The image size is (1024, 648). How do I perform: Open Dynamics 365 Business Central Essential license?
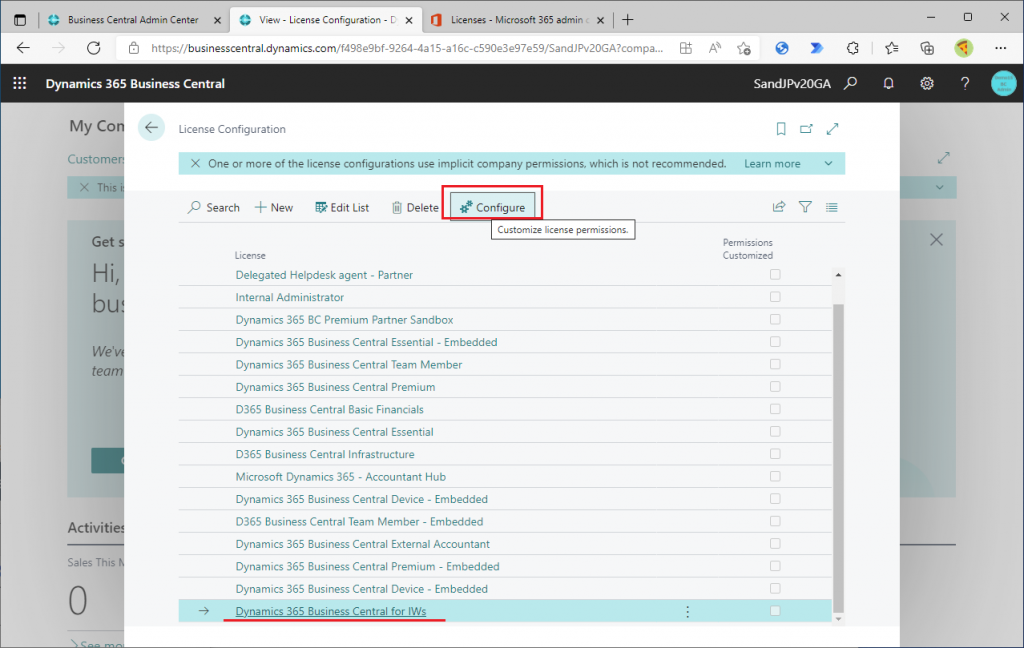pyautogui.click(x=334, y=432)
